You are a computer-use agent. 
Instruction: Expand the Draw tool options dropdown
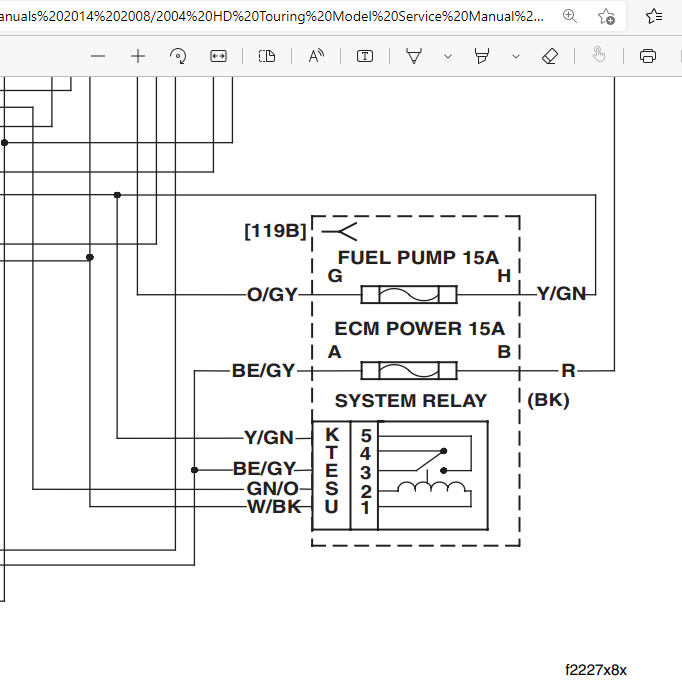coord(447,56)
